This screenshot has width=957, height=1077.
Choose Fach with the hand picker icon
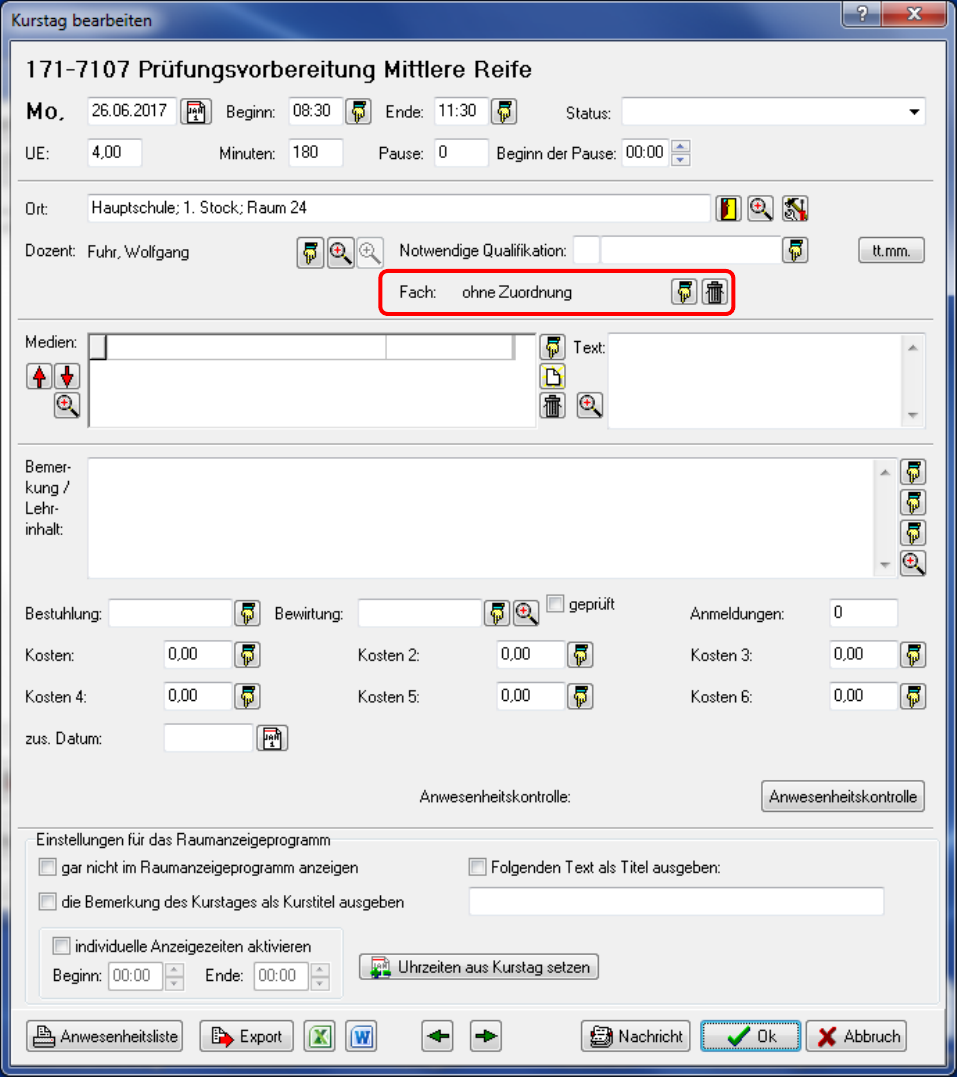684,292
